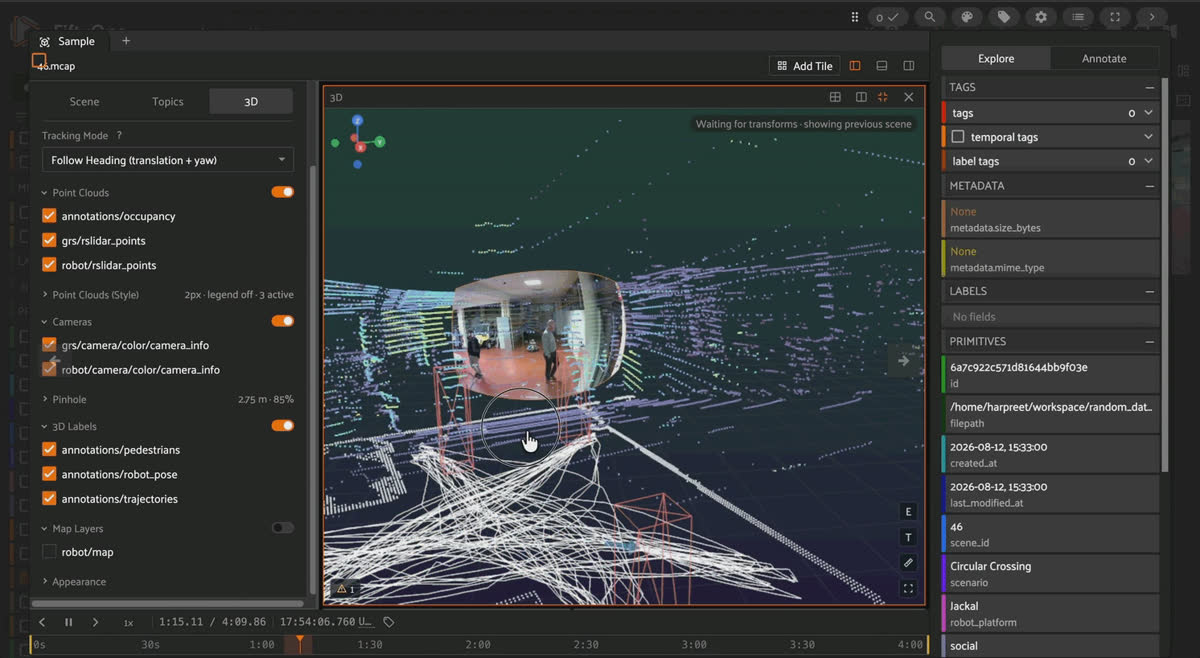Pause the playback

[x=69, y=622]
